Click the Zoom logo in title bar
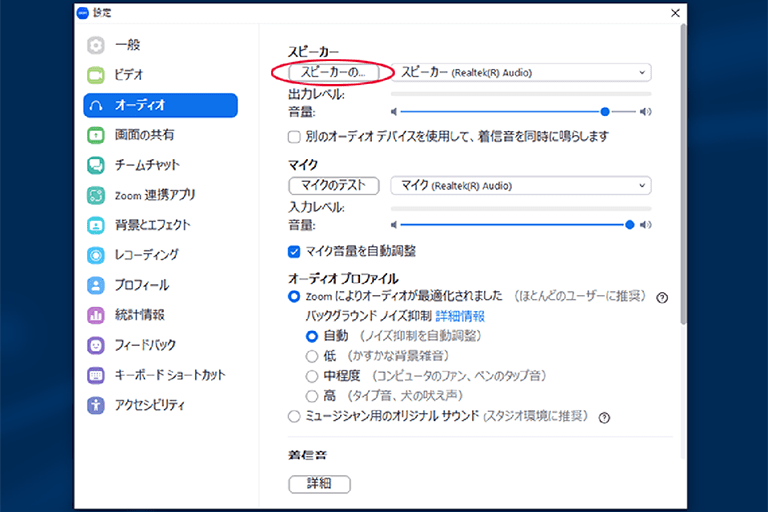768x512 pixels. [83, 13]
